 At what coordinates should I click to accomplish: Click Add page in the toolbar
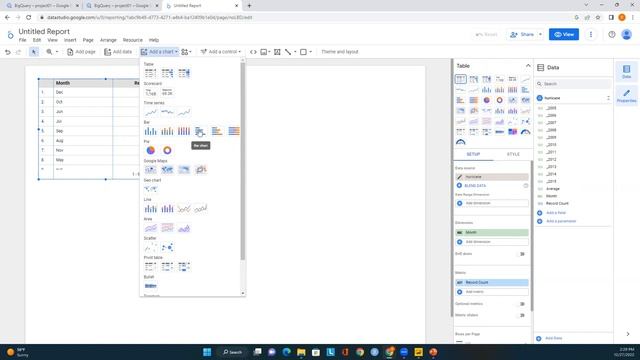pos(81,52)
